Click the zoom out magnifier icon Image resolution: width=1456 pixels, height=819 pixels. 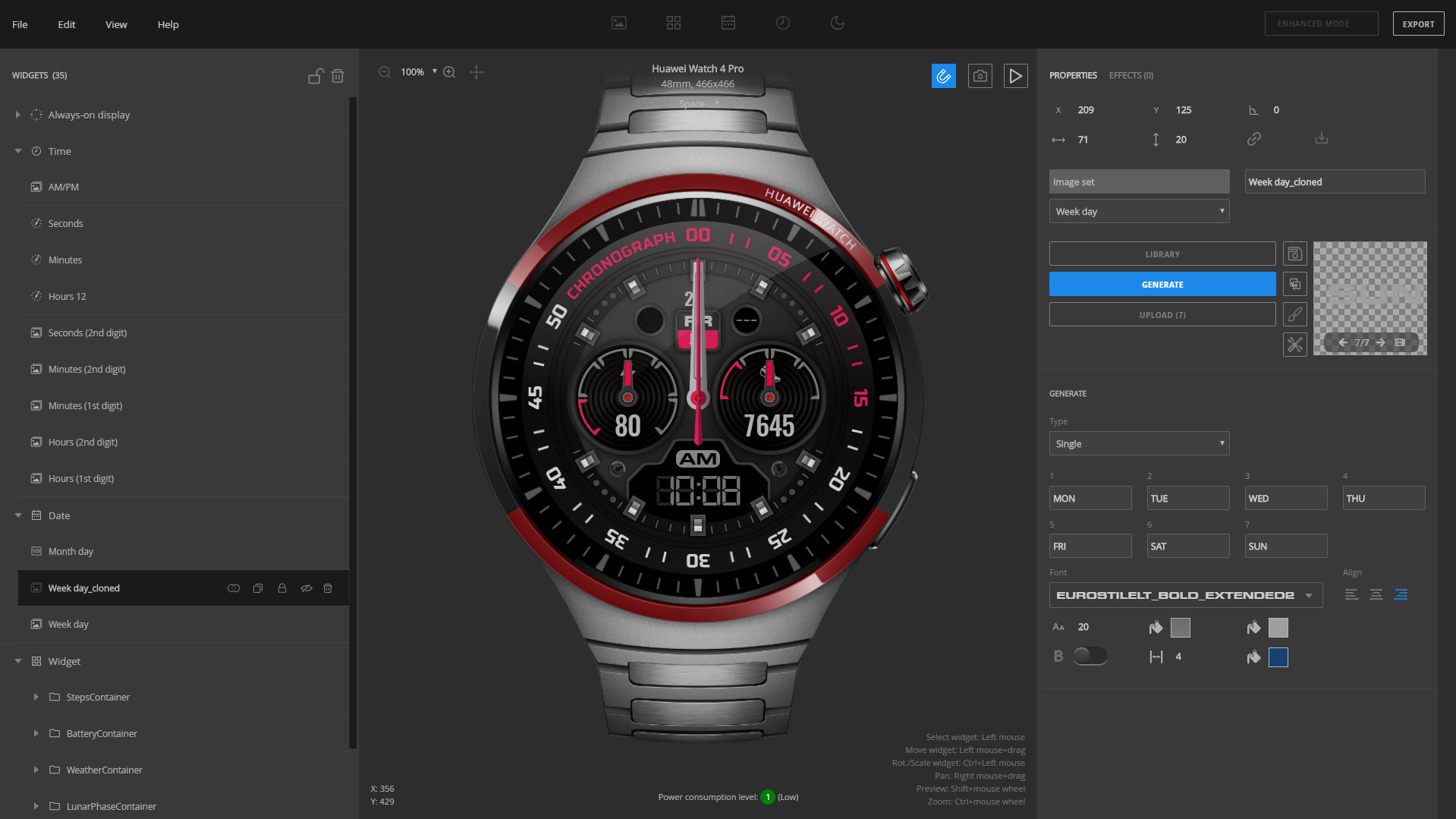pyautogui.click(x=385, y=72)
